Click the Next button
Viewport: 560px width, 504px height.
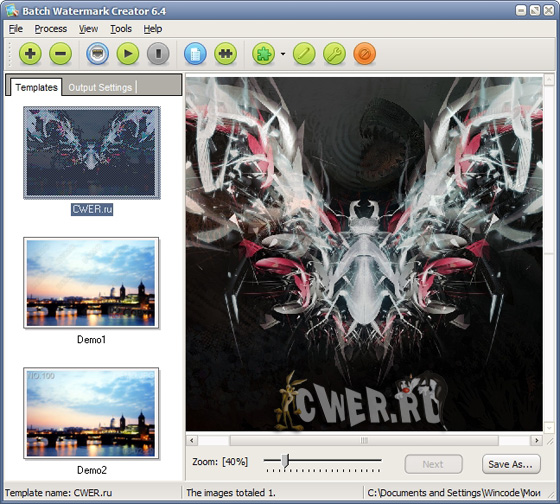coord(433,464)
